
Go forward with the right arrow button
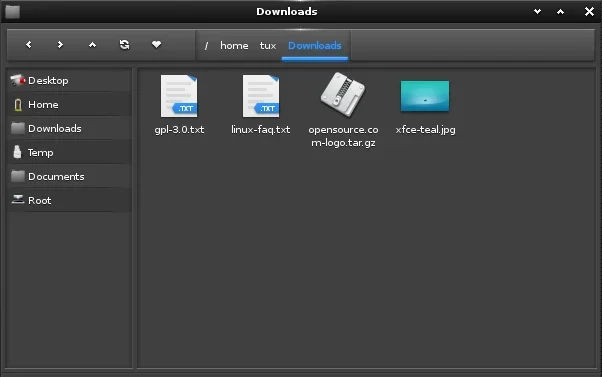60,45
